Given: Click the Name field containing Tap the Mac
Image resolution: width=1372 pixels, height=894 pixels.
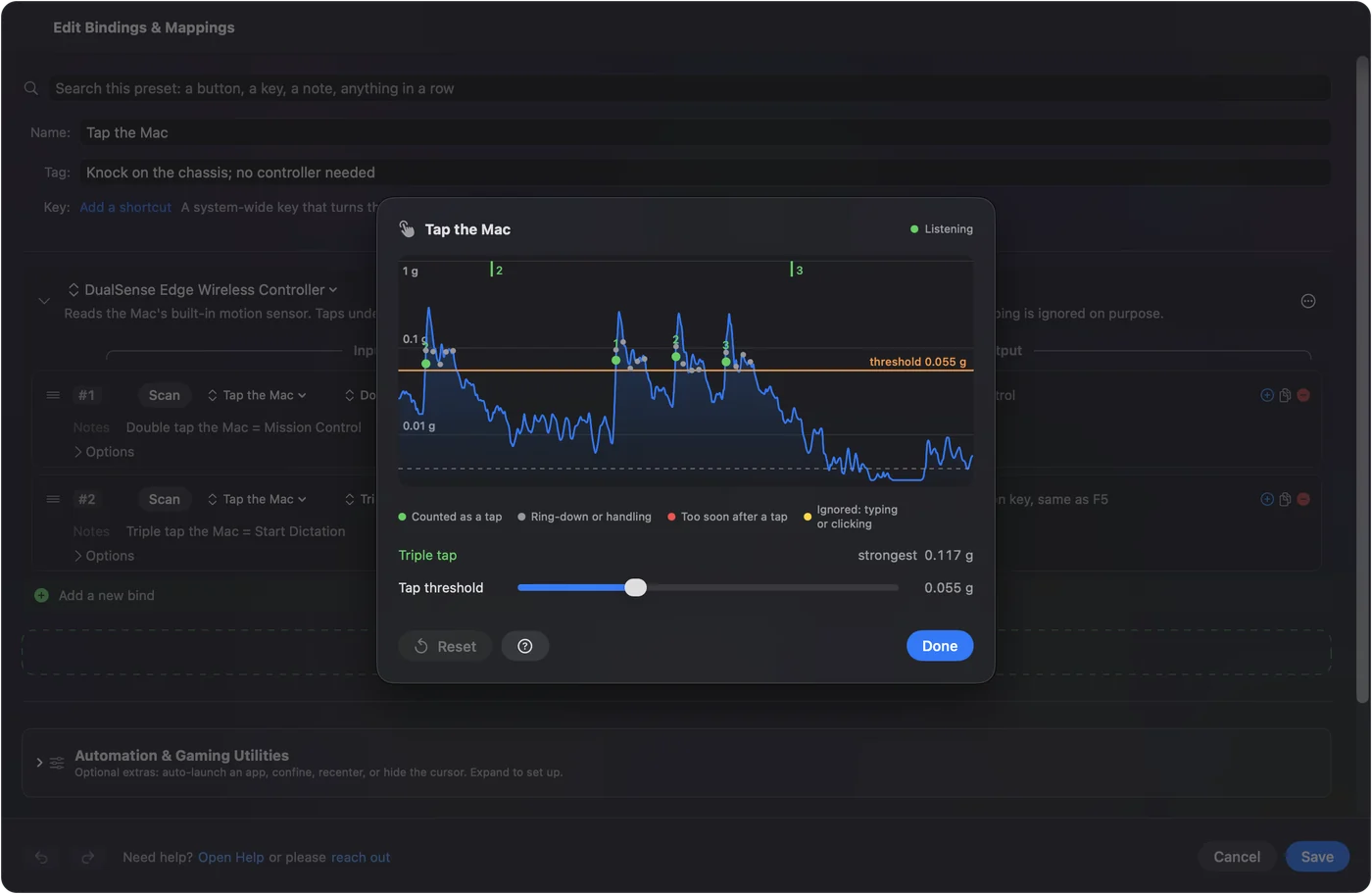Looking at the screenshot, I should 705,132.
